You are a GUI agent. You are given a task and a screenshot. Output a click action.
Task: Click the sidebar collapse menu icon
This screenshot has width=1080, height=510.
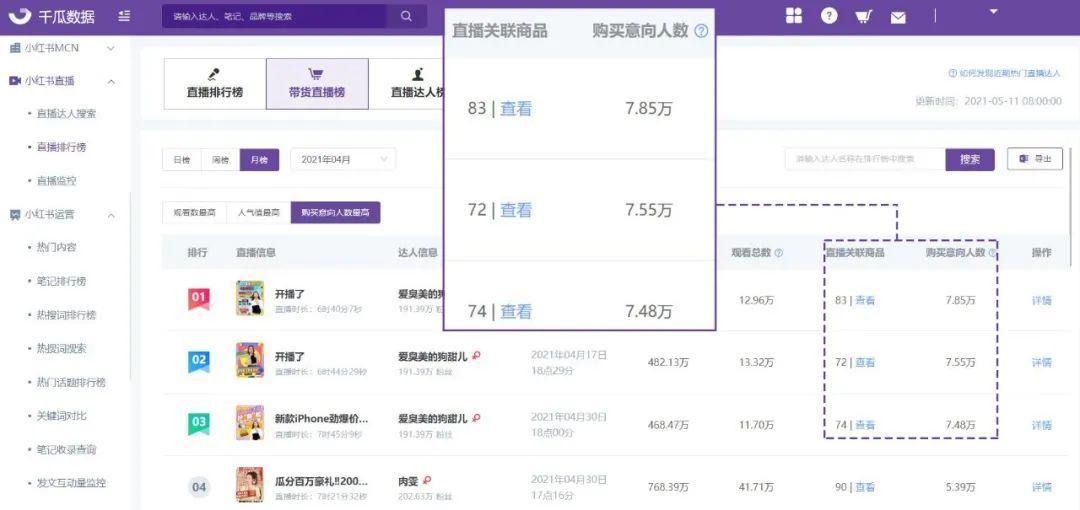(123, 16)
